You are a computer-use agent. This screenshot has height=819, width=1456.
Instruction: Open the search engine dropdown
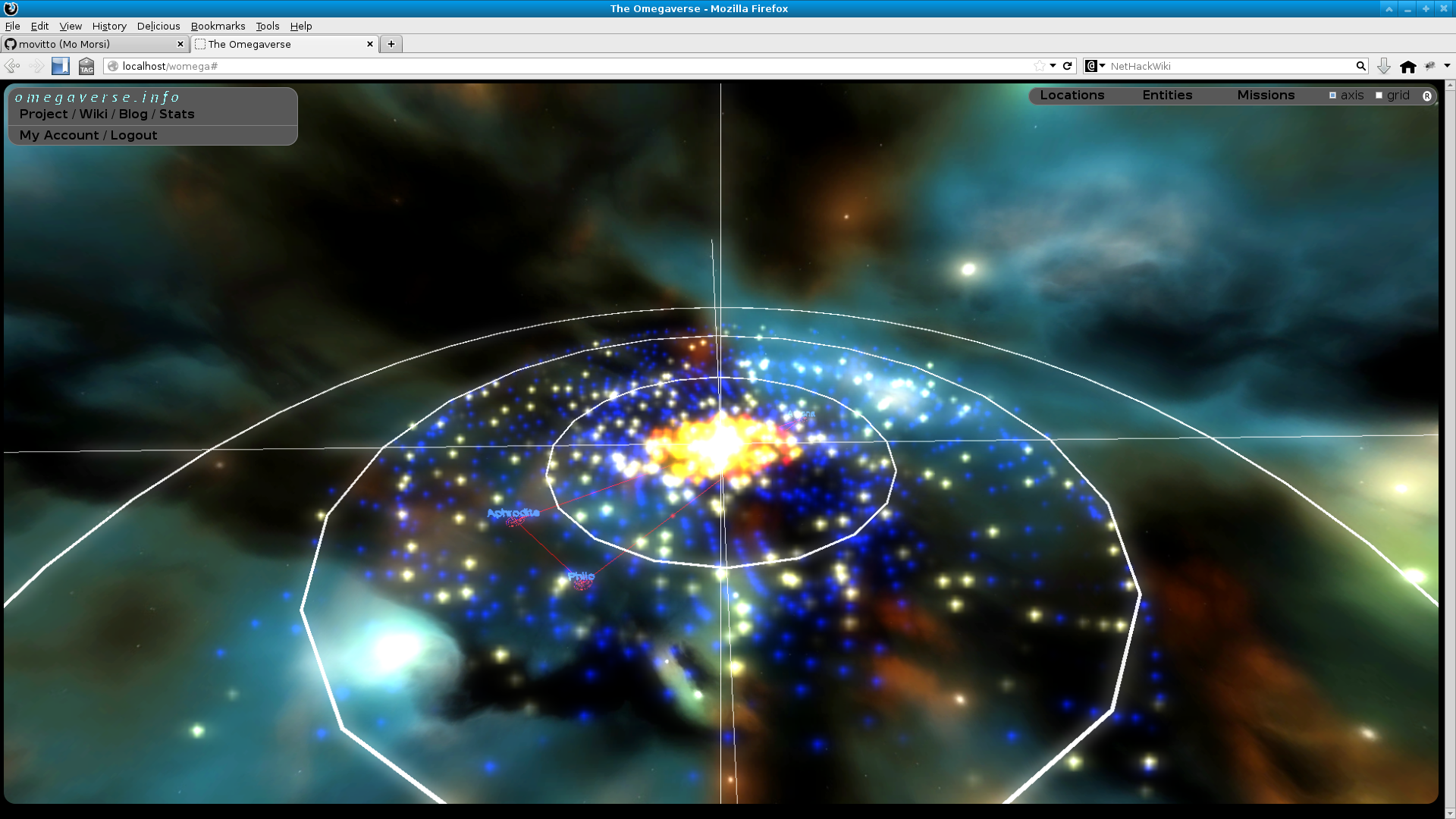pos(1102,67)
